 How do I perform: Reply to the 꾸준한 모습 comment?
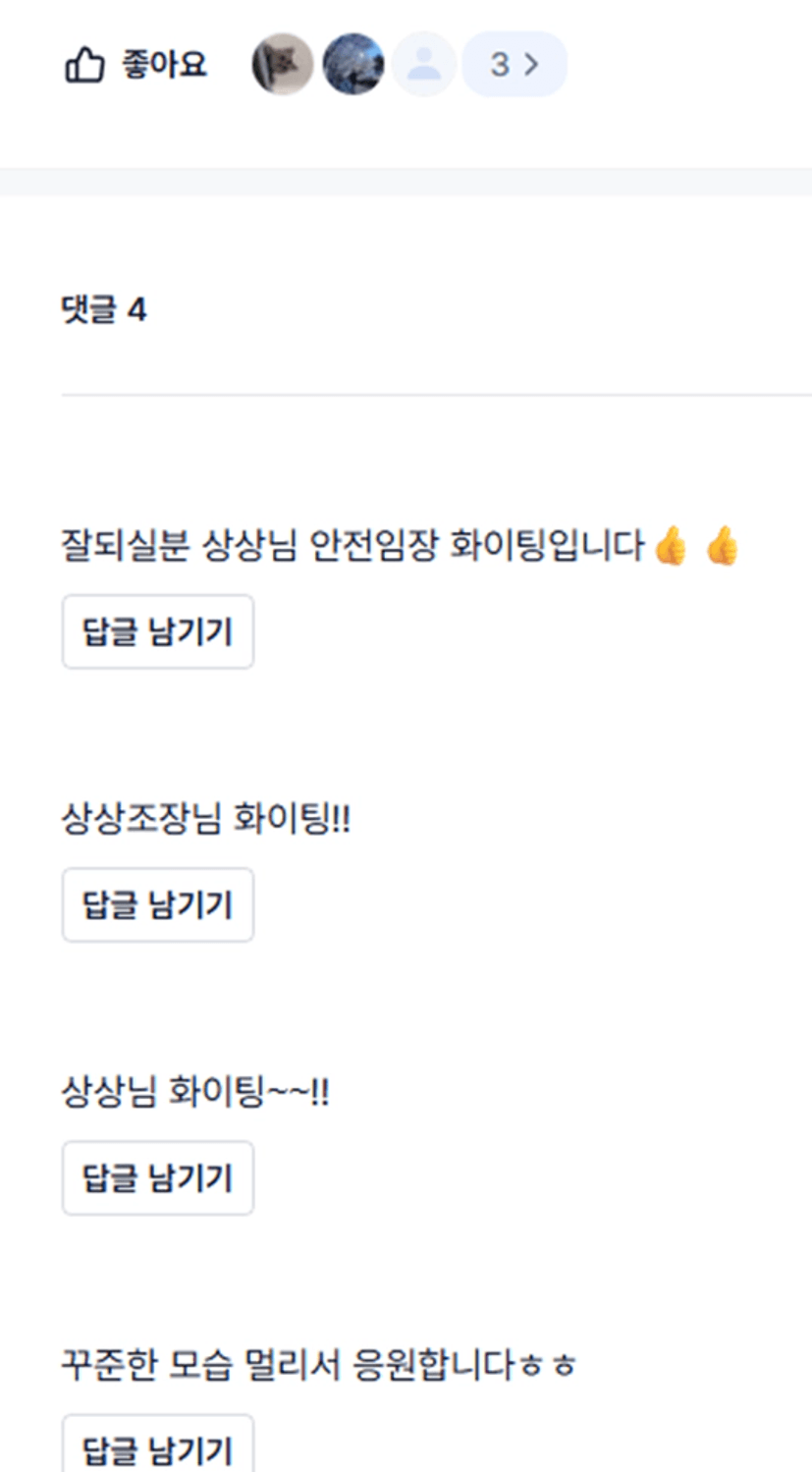158,1444
